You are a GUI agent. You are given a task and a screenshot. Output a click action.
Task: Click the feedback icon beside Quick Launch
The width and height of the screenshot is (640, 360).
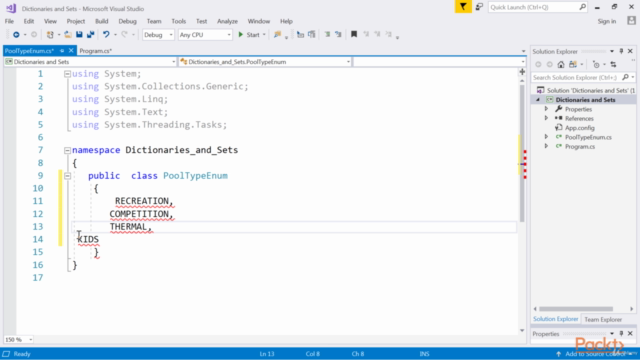point(479,7)
